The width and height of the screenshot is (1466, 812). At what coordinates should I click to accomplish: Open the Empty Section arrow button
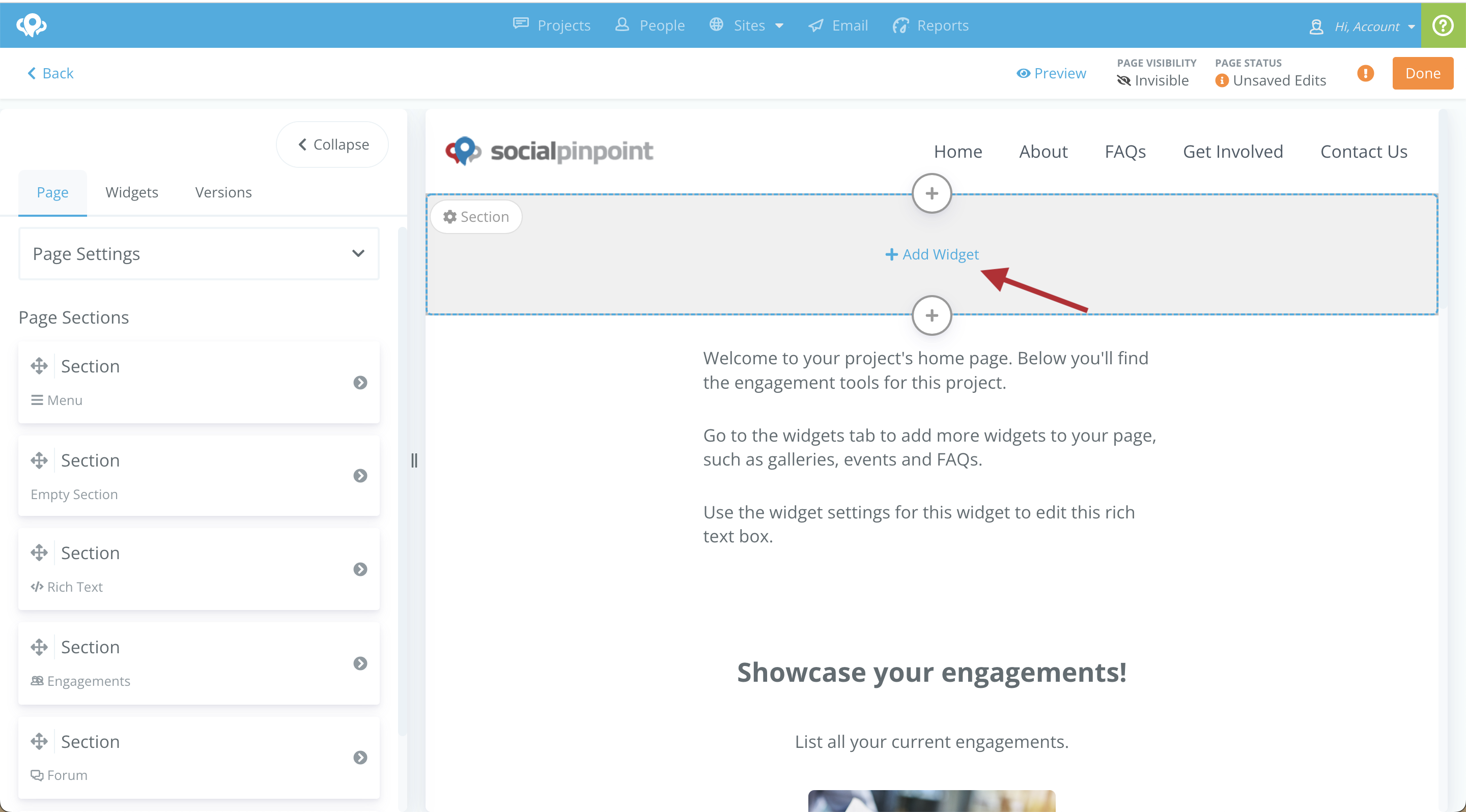pos(360,475)
